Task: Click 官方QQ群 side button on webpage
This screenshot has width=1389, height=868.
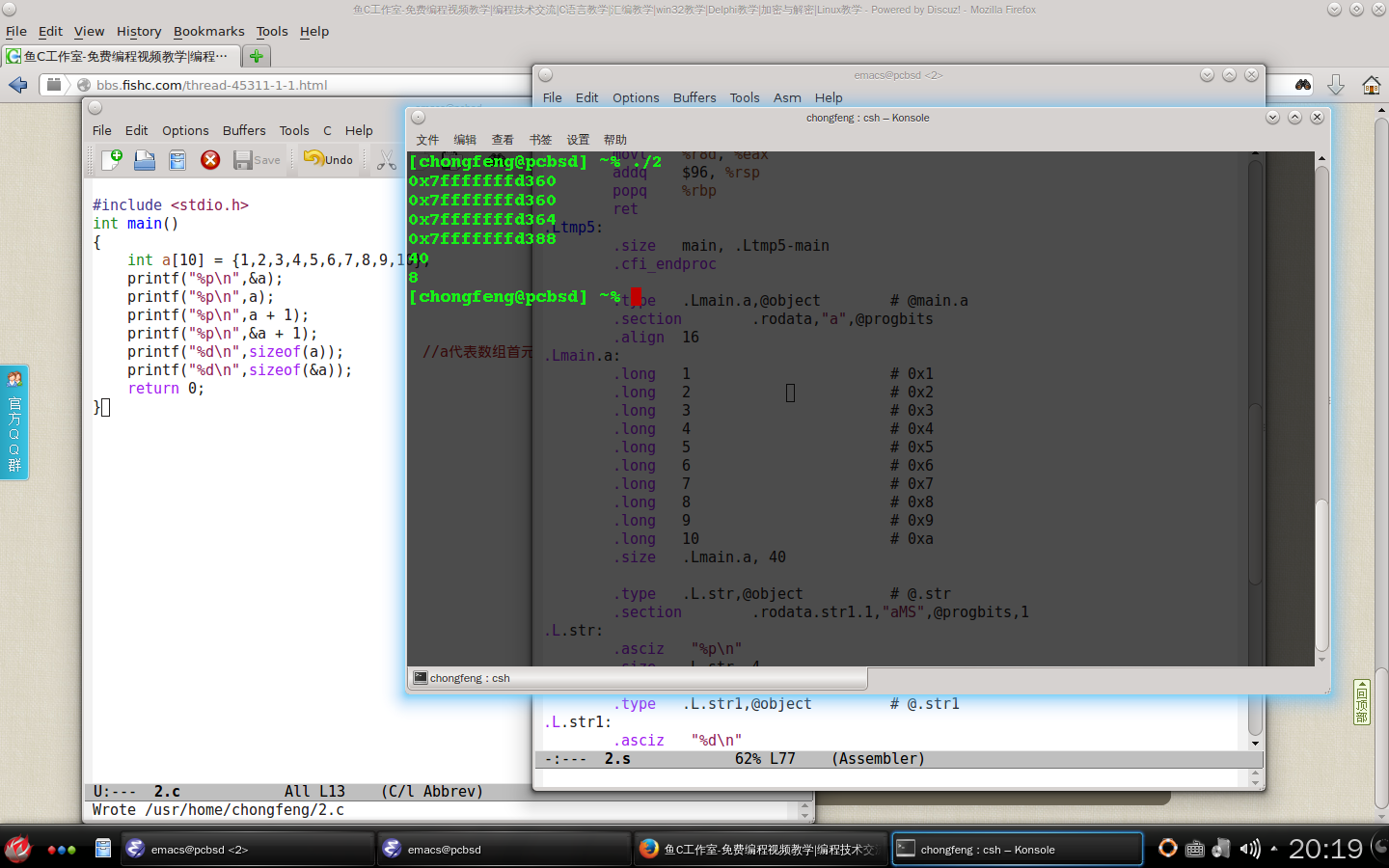Action: point(14,421)
